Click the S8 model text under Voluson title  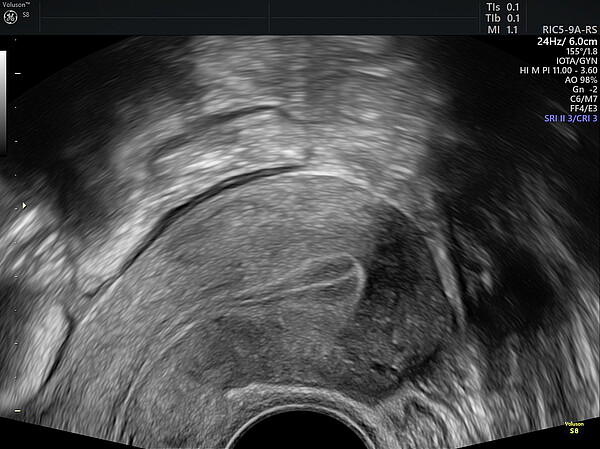tap(26, 15)
